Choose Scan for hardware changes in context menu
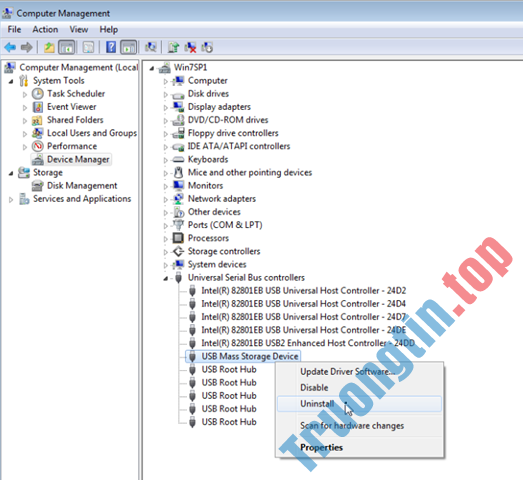Screen dimensions: 523x480 click(359, 426)
